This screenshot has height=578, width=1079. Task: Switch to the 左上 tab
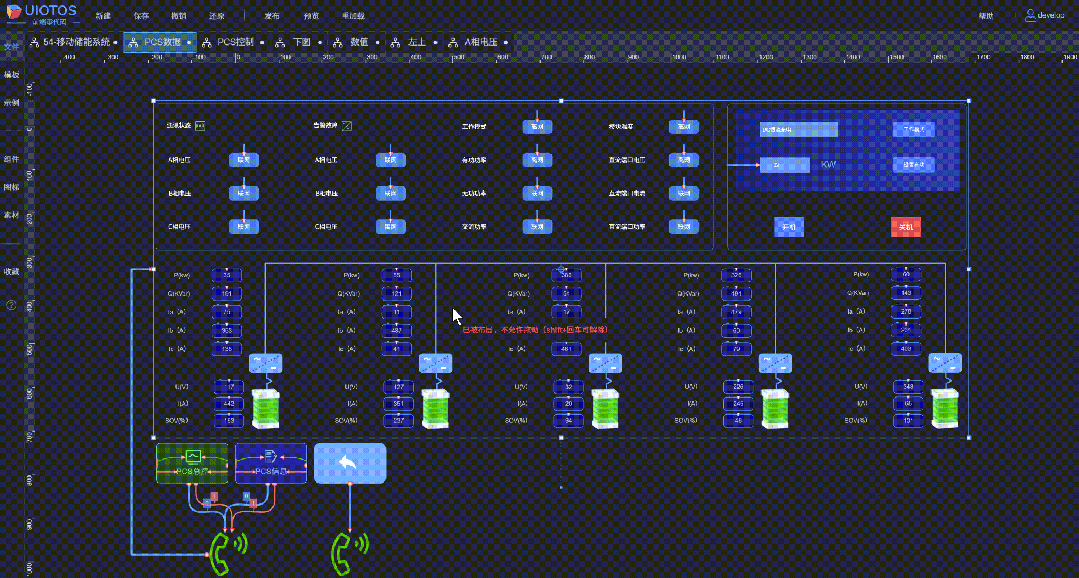pyautogui.click(x=414, y=42)
